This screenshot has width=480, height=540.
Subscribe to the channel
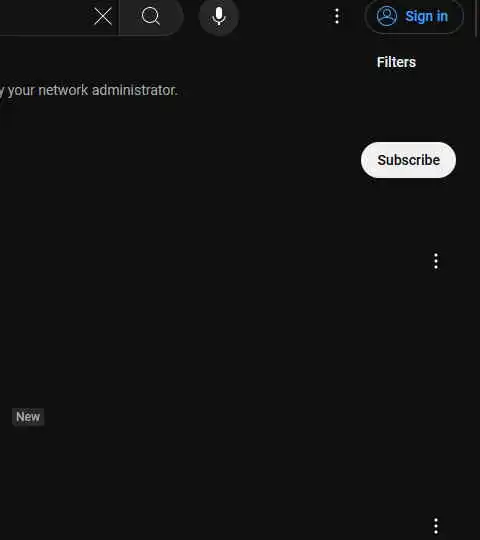click(408, 160)
